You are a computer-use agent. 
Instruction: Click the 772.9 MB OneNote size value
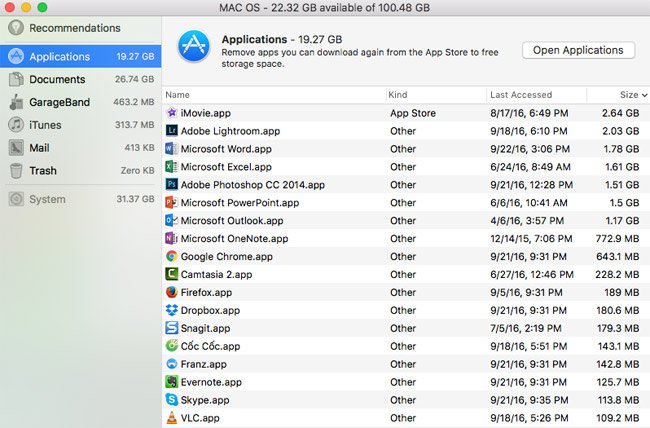(x=617, y=238)
